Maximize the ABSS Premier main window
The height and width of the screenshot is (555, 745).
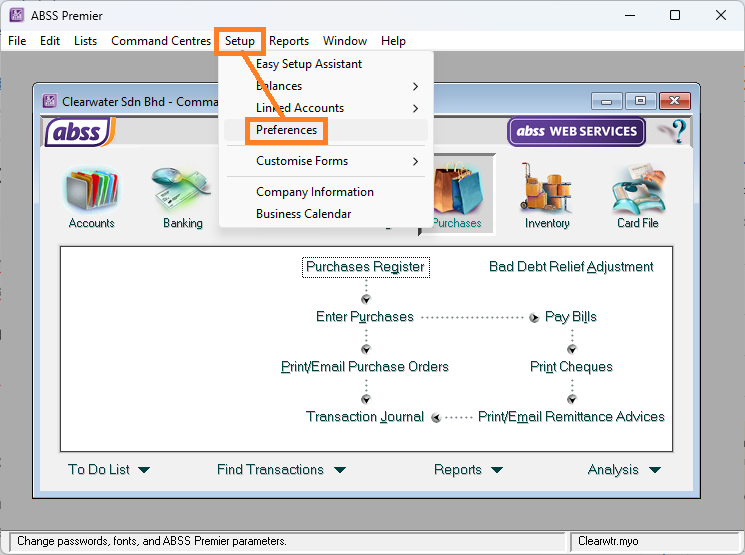(675, 15)
